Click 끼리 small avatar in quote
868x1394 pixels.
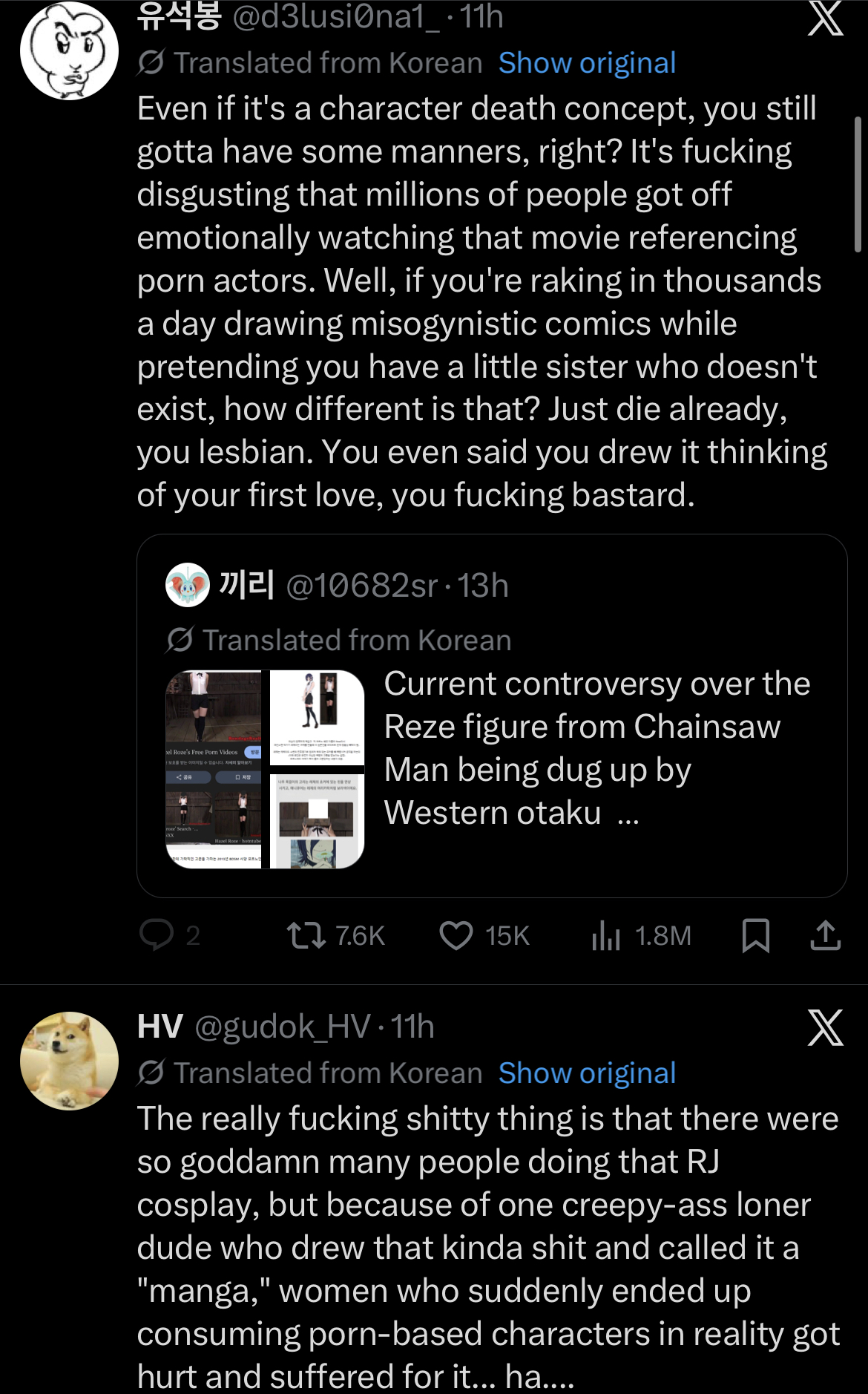pyautogui.click(x=187, y=586)
